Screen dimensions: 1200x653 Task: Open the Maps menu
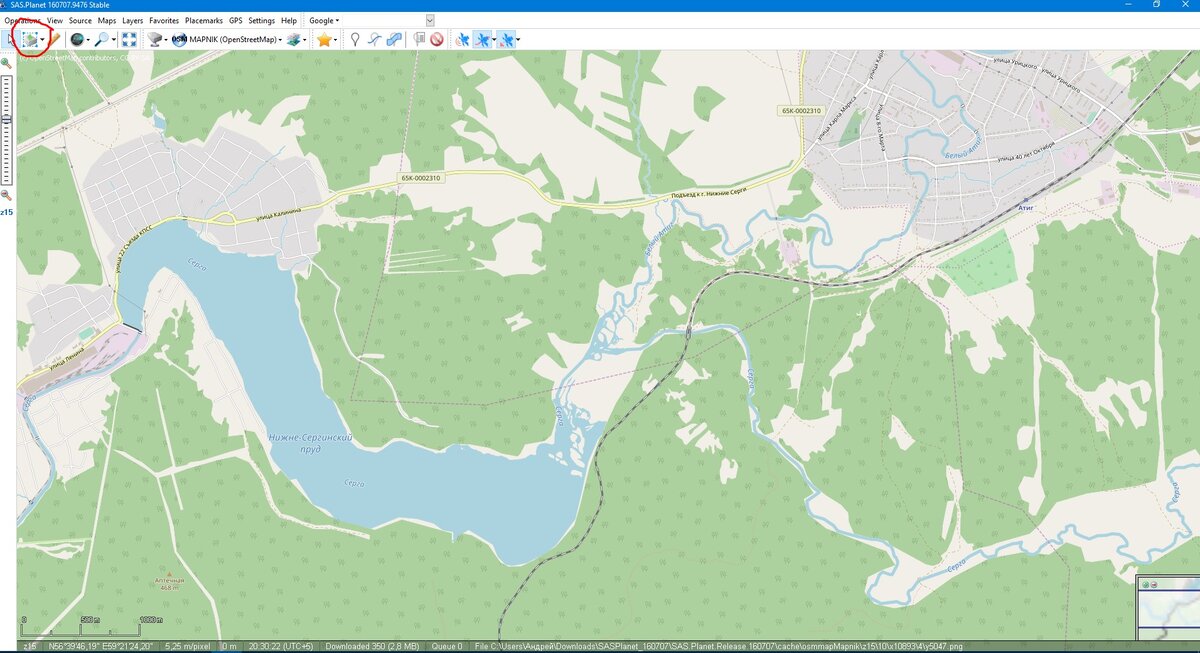coord(107,20)
